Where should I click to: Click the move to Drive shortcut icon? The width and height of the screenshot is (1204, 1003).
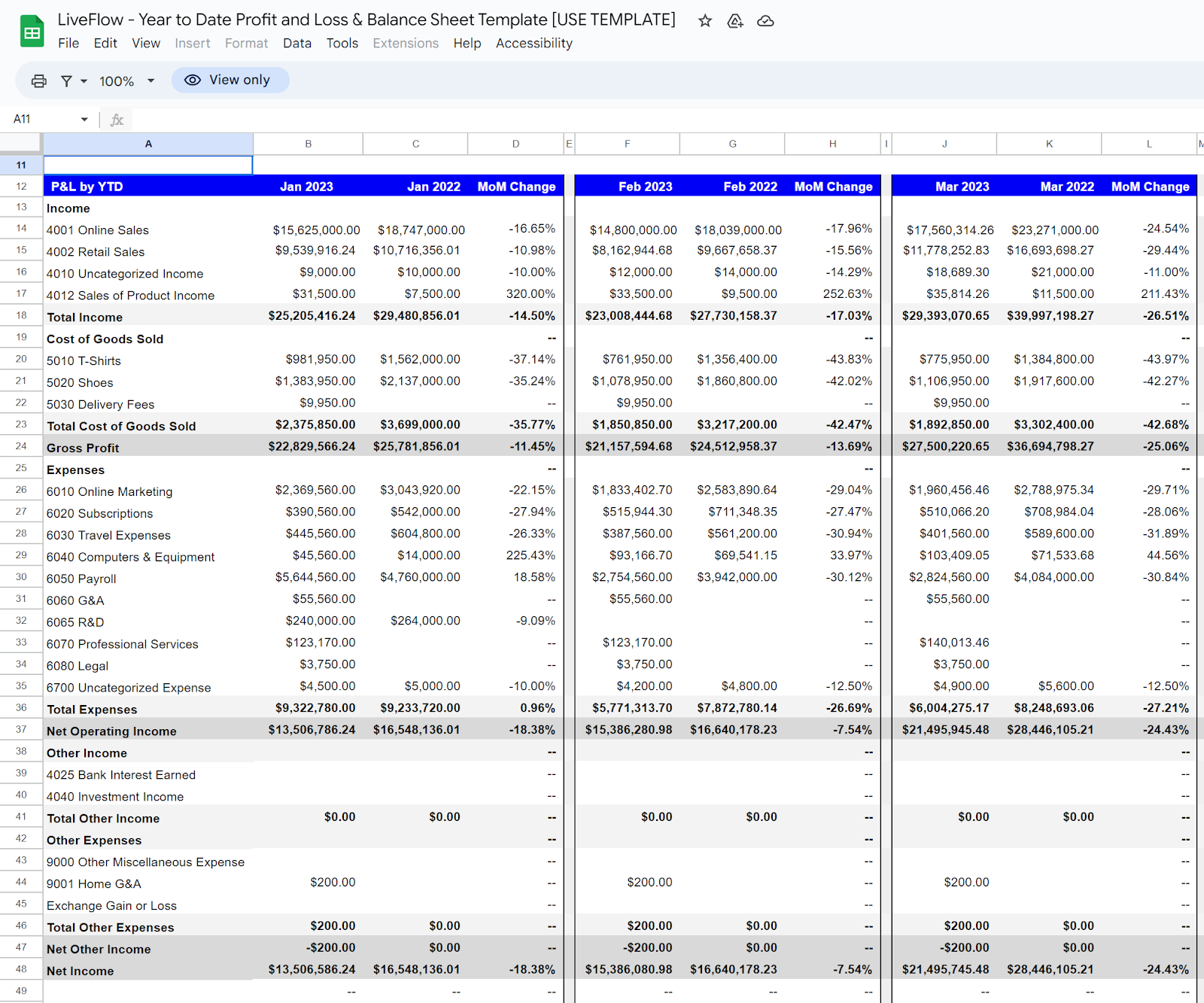coord(735,21)
